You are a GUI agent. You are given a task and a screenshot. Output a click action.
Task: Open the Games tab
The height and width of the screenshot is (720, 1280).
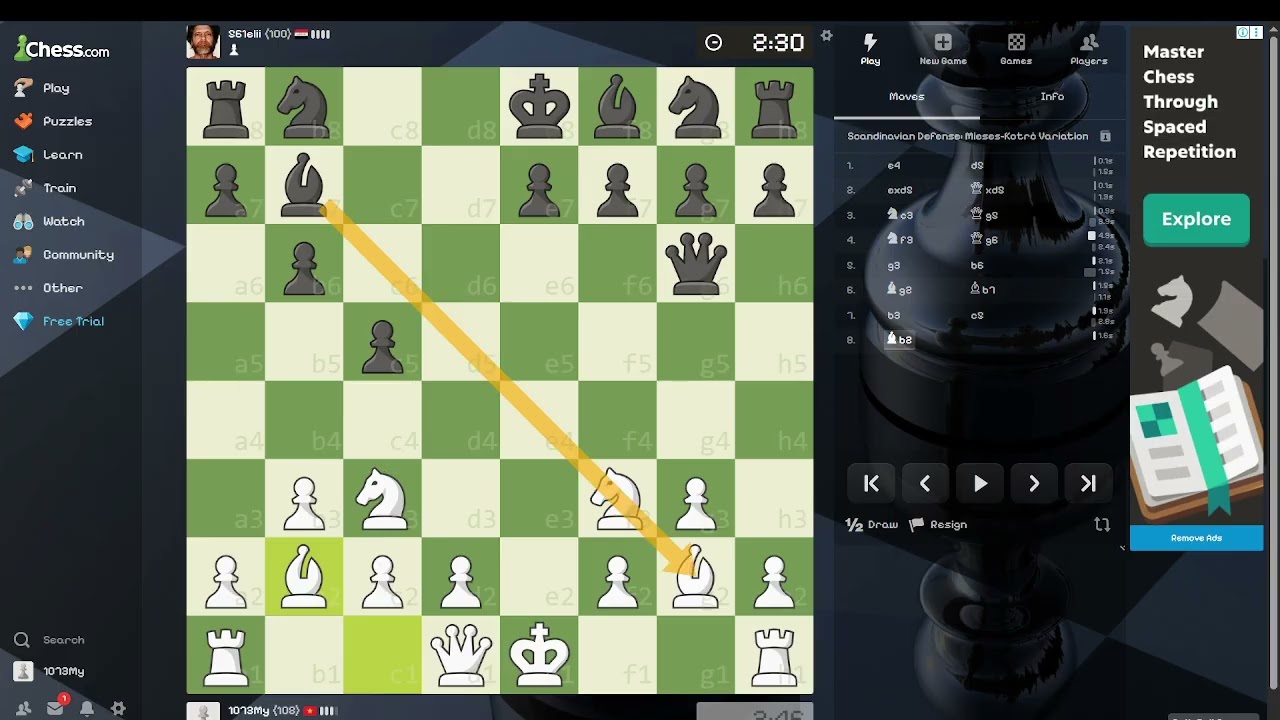pos(1016,49)
